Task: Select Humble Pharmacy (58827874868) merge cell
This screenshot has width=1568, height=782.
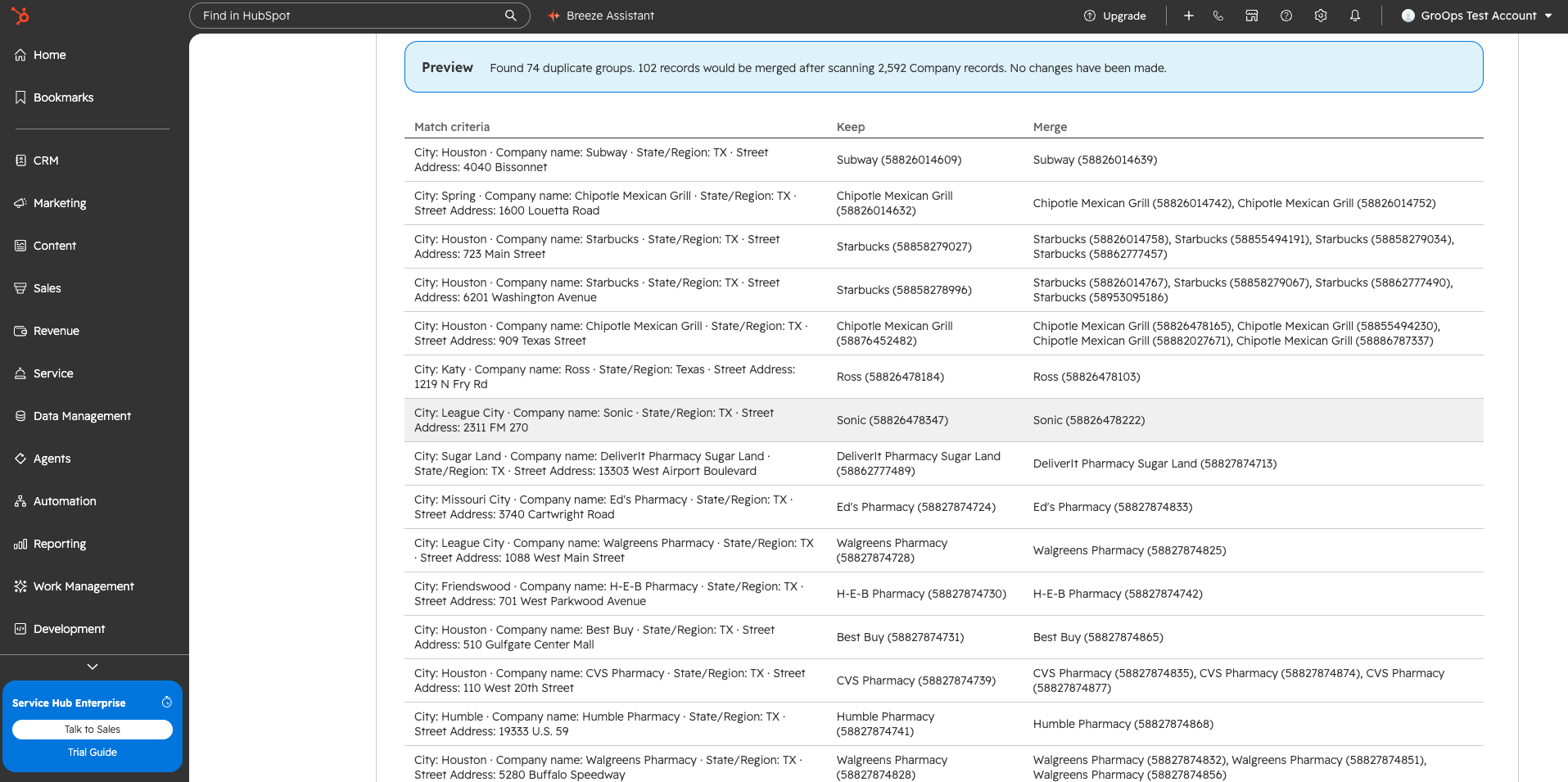Action: 1123,724
